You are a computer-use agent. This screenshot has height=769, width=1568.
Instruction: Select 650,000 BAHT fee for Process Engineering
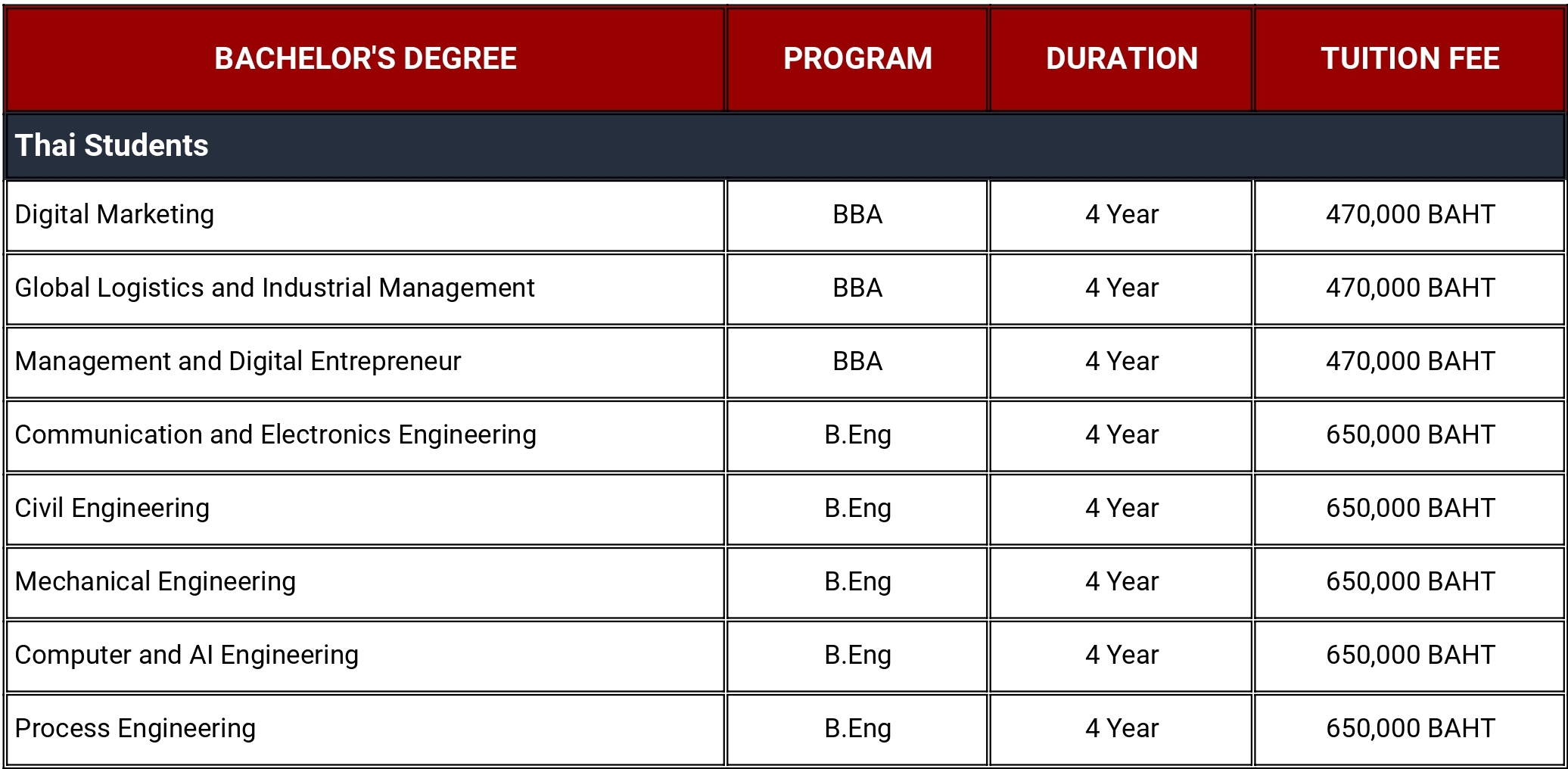click(x=1410, y=730)
